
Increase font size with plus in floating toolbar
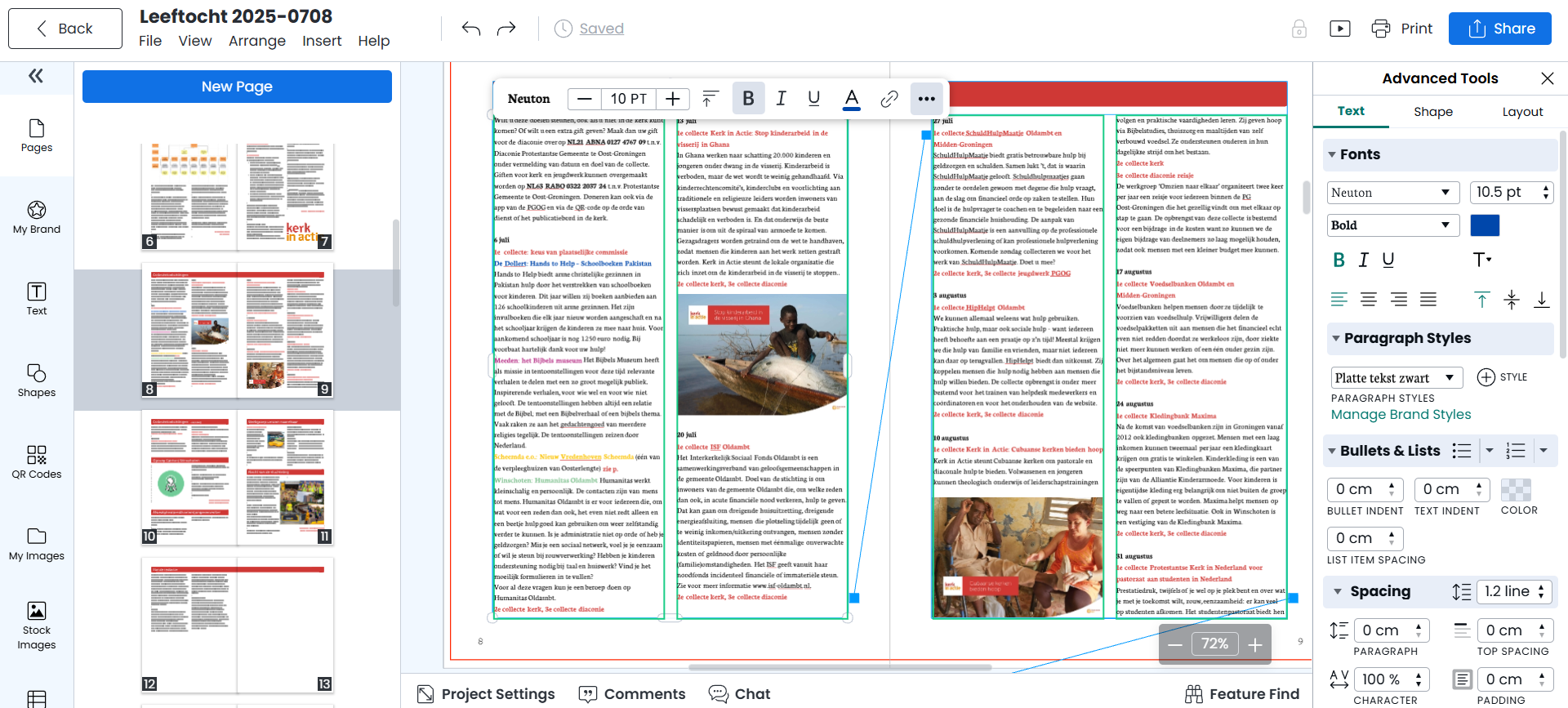(673, 99)
